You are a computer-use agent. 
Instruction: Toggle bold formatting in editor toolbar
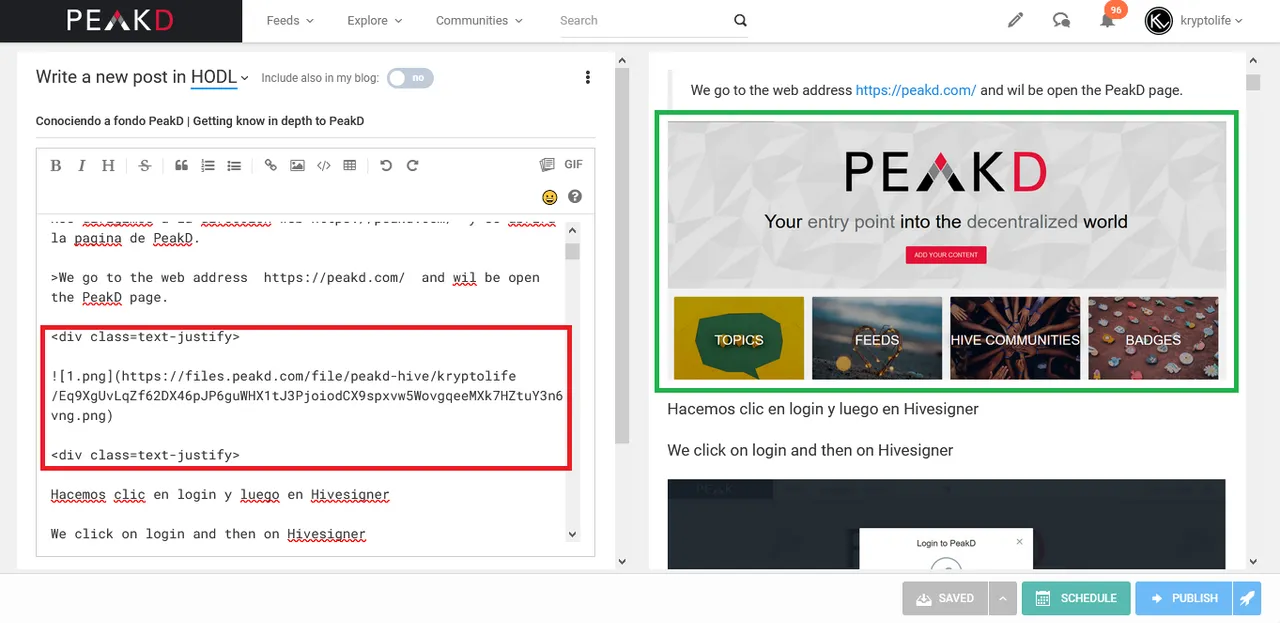click(x=56, y=166)
